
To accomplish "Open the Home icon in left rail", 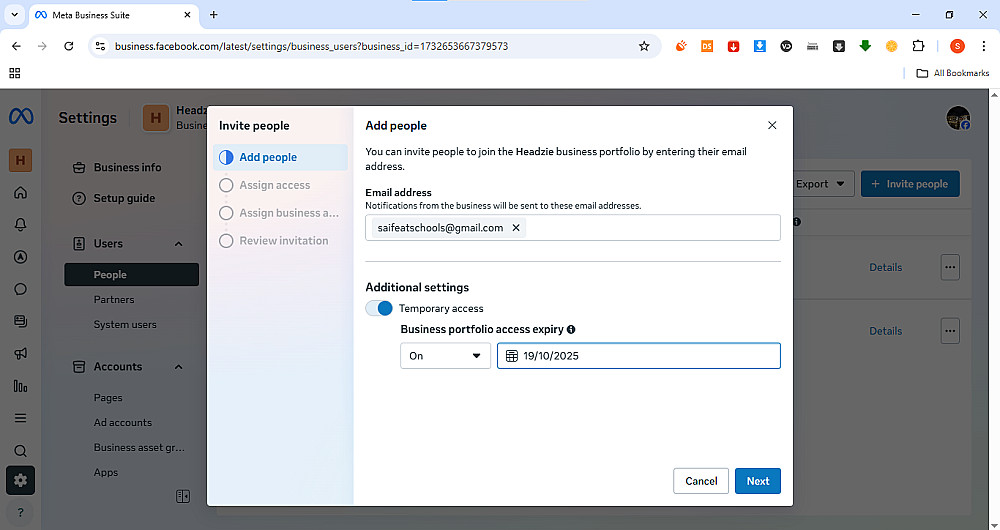I will (x=20, y=193).
